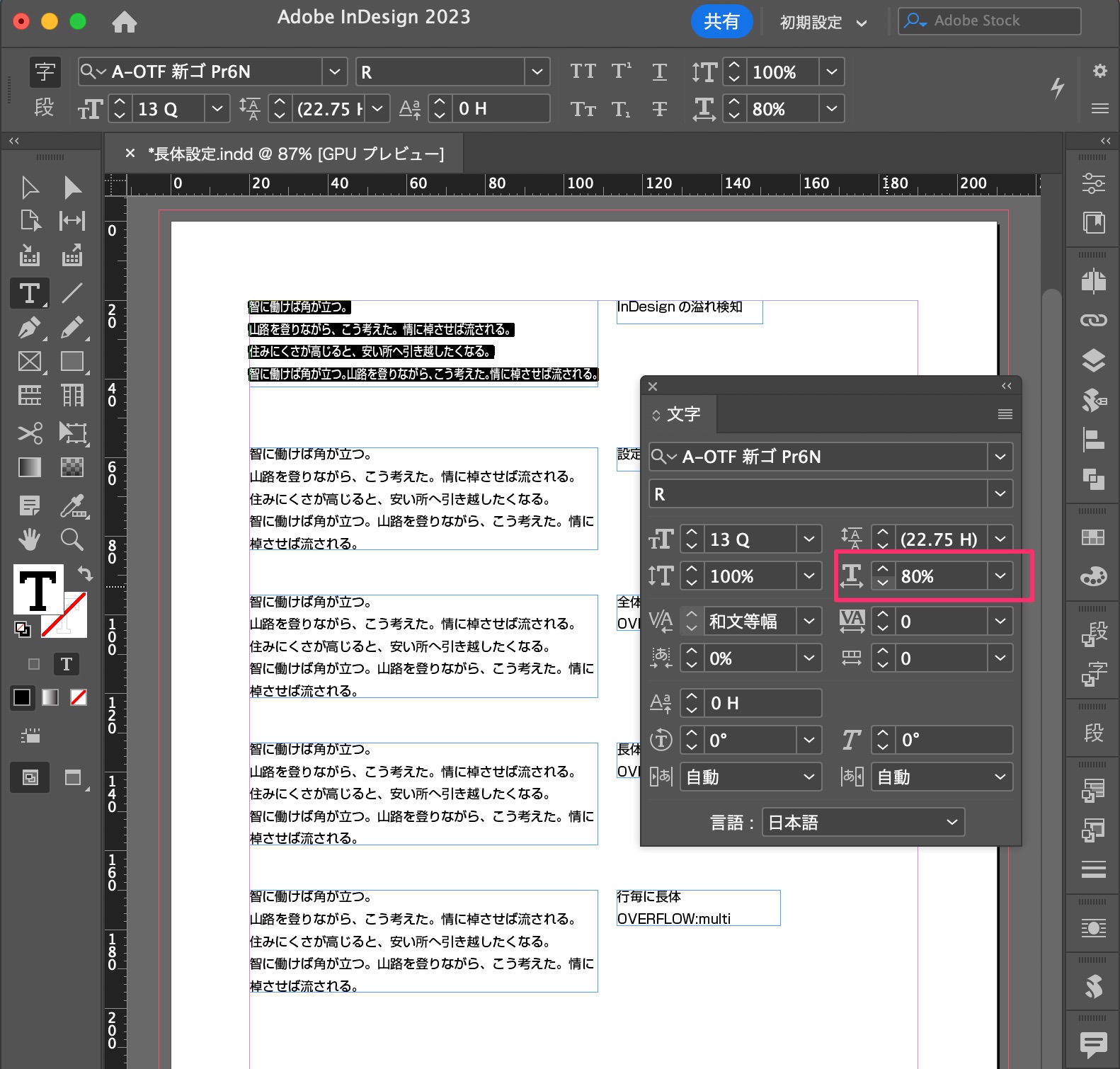Click the fill color swatch with T
1120x1069 pixels.
[38, 589]
